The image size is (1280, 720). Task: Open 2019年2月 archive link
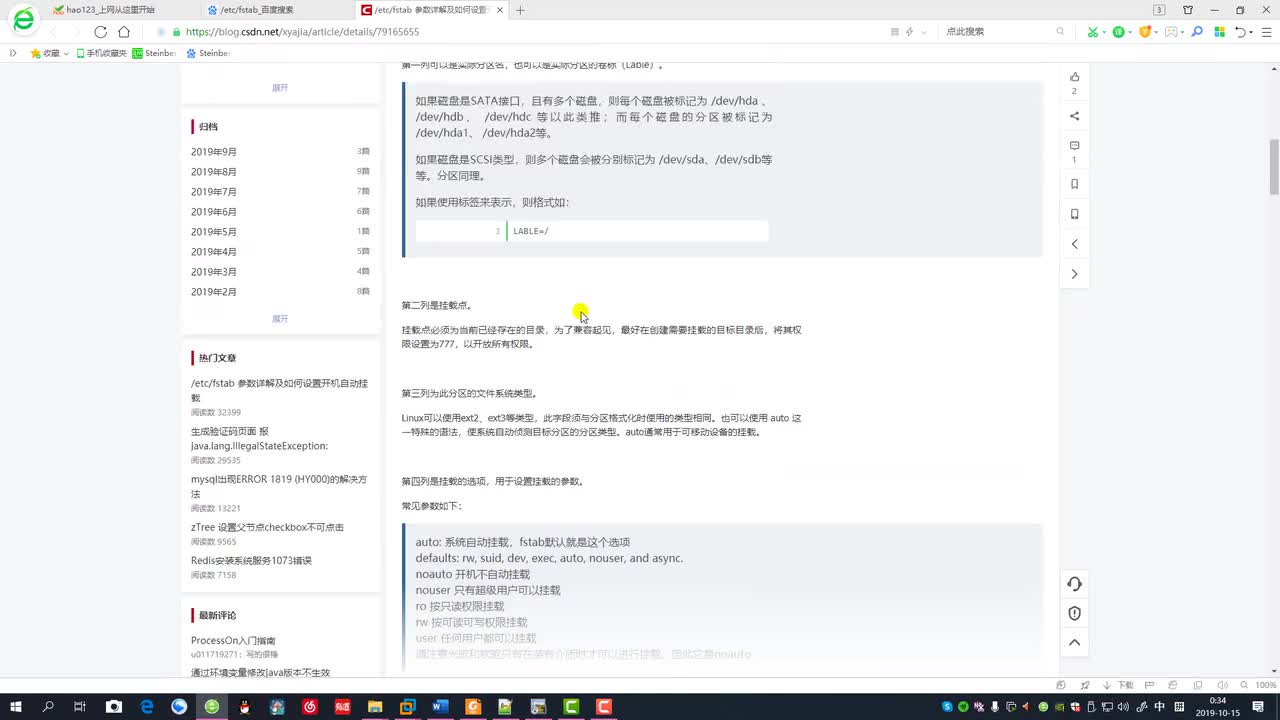click(x=214, y=292)
